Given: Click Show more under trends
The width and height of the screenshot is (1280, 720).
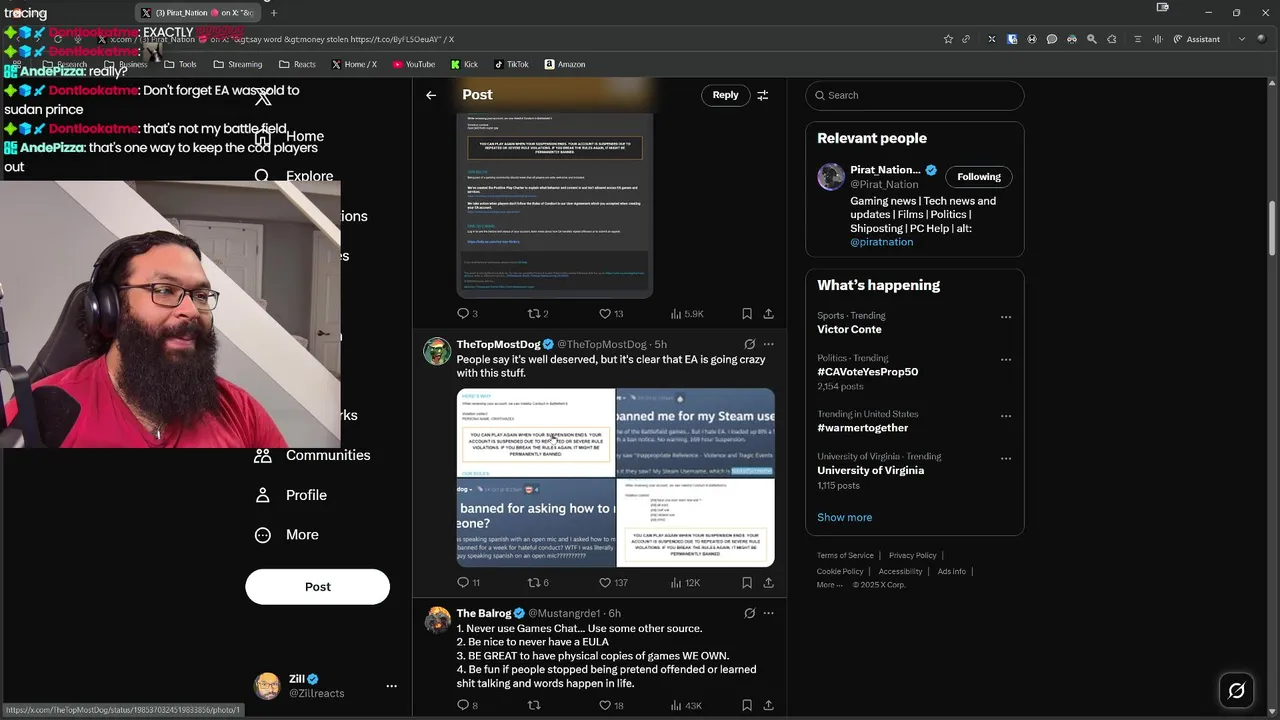Looking at the screenshot, I should pos(845,517).
